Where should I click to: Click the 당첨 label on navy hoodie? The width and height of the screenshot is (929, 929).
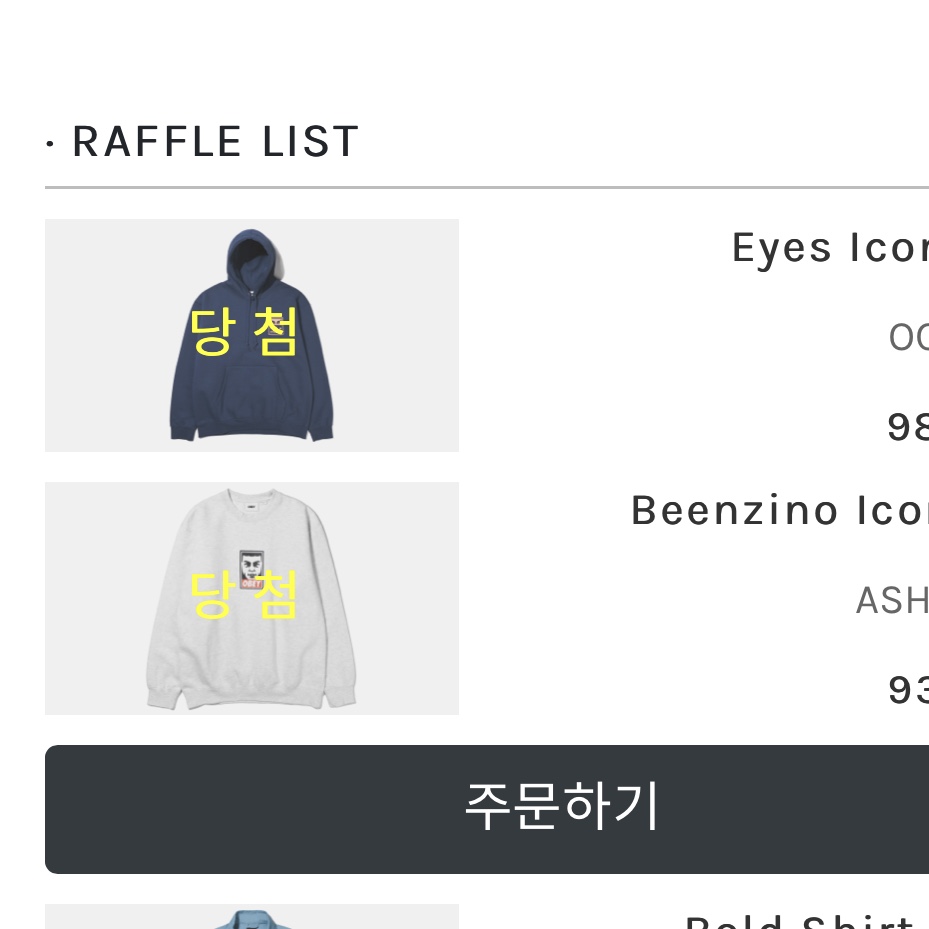point(243,333)
